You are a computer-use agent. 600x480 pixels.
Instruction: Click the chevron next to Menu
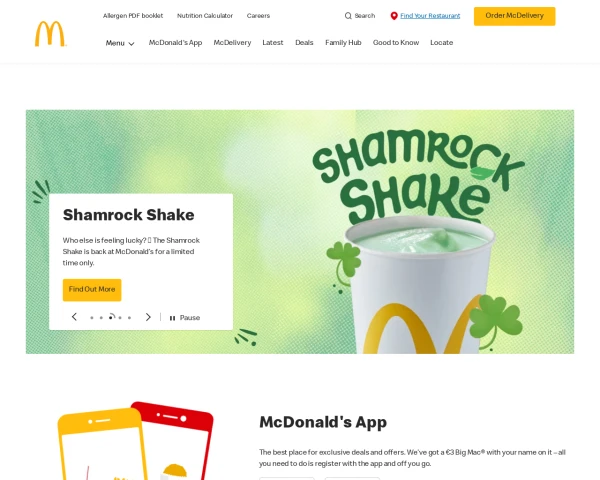[x=131, y=44]
